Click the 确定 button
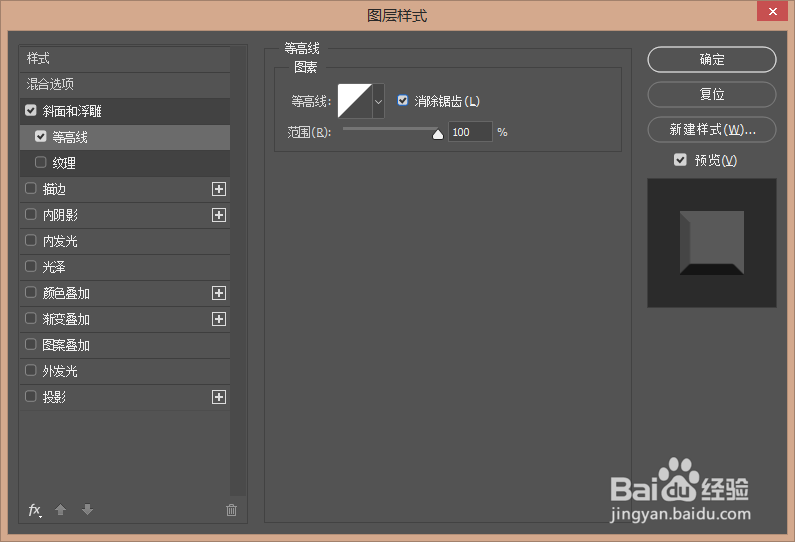 (x=712, y=59)
